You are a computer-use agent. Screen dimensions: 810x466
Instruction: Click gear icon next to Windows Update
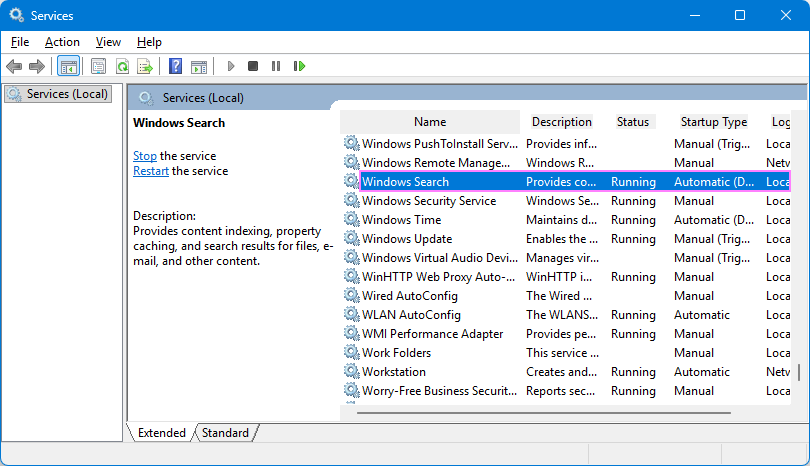click(352, 238)
